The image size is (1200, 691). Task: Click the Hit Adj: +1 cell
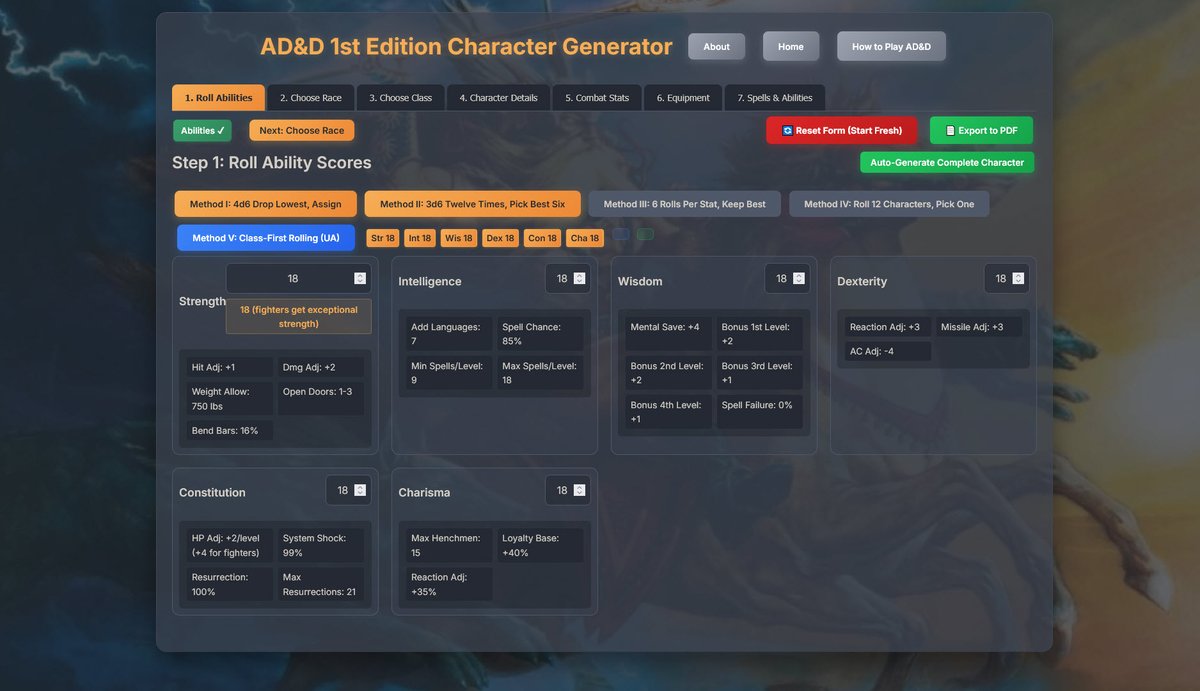[x=229, y=367]
